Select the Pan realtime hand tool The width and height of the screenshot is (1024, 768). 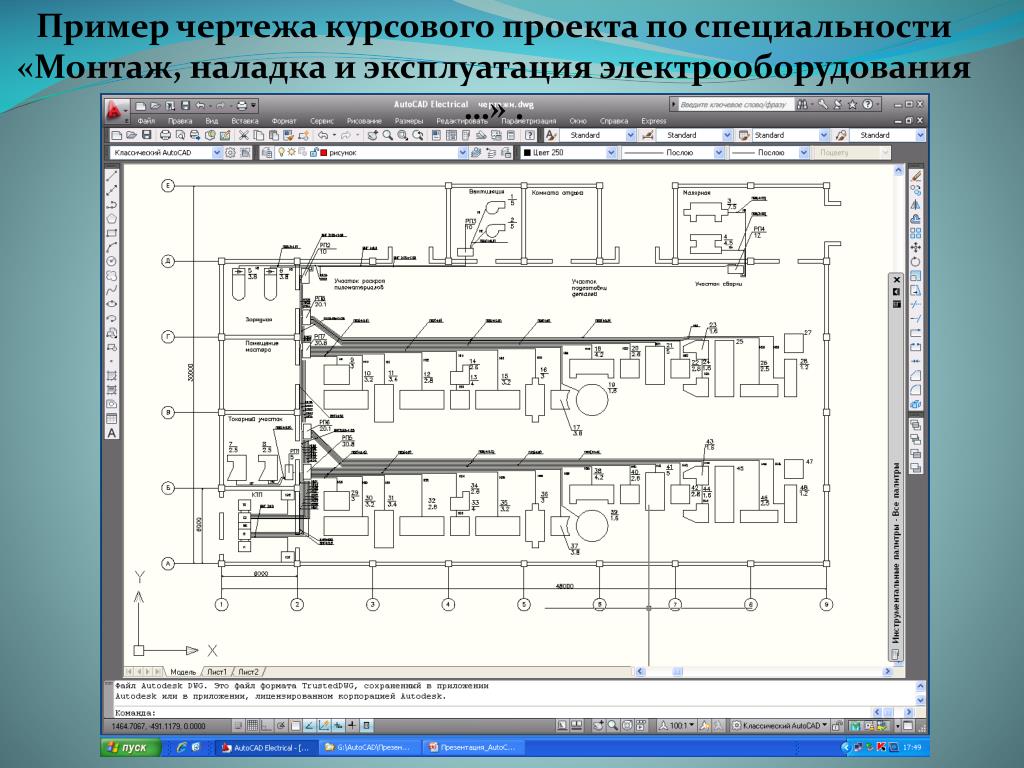pyautogui.click(x=373, y=135)
